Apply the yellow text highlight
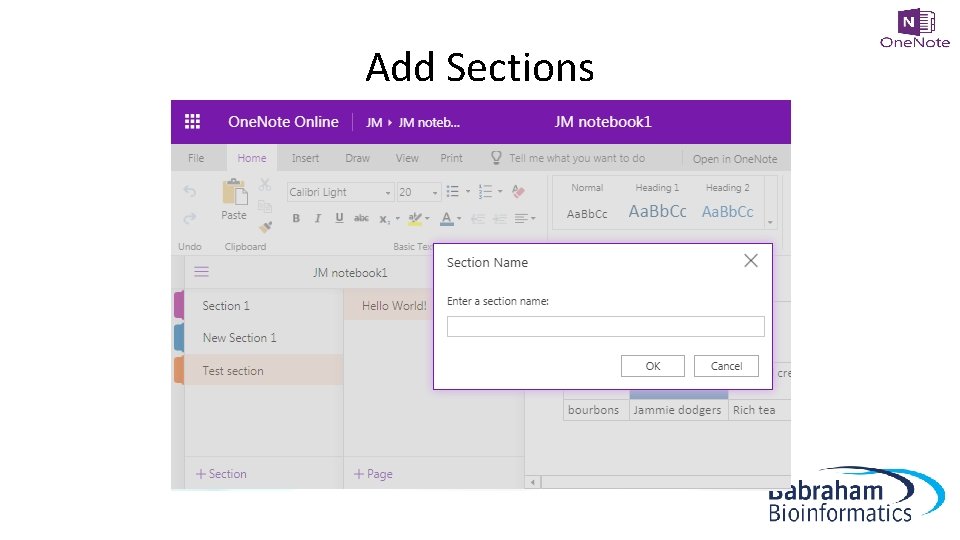The height and width of the screenshot is (540, 960). [x=415, y=219]
